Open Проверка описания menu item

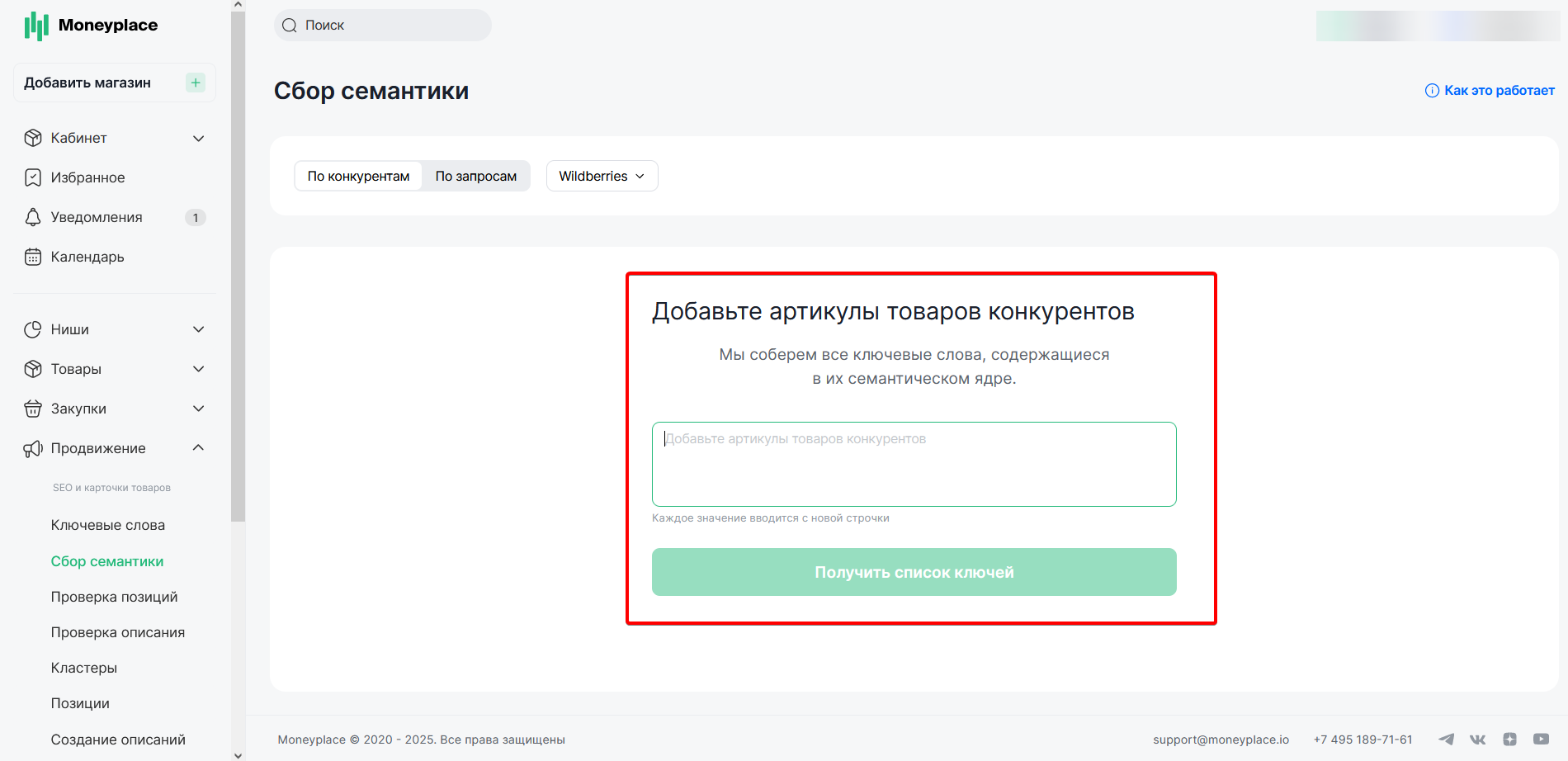(118, 632)
